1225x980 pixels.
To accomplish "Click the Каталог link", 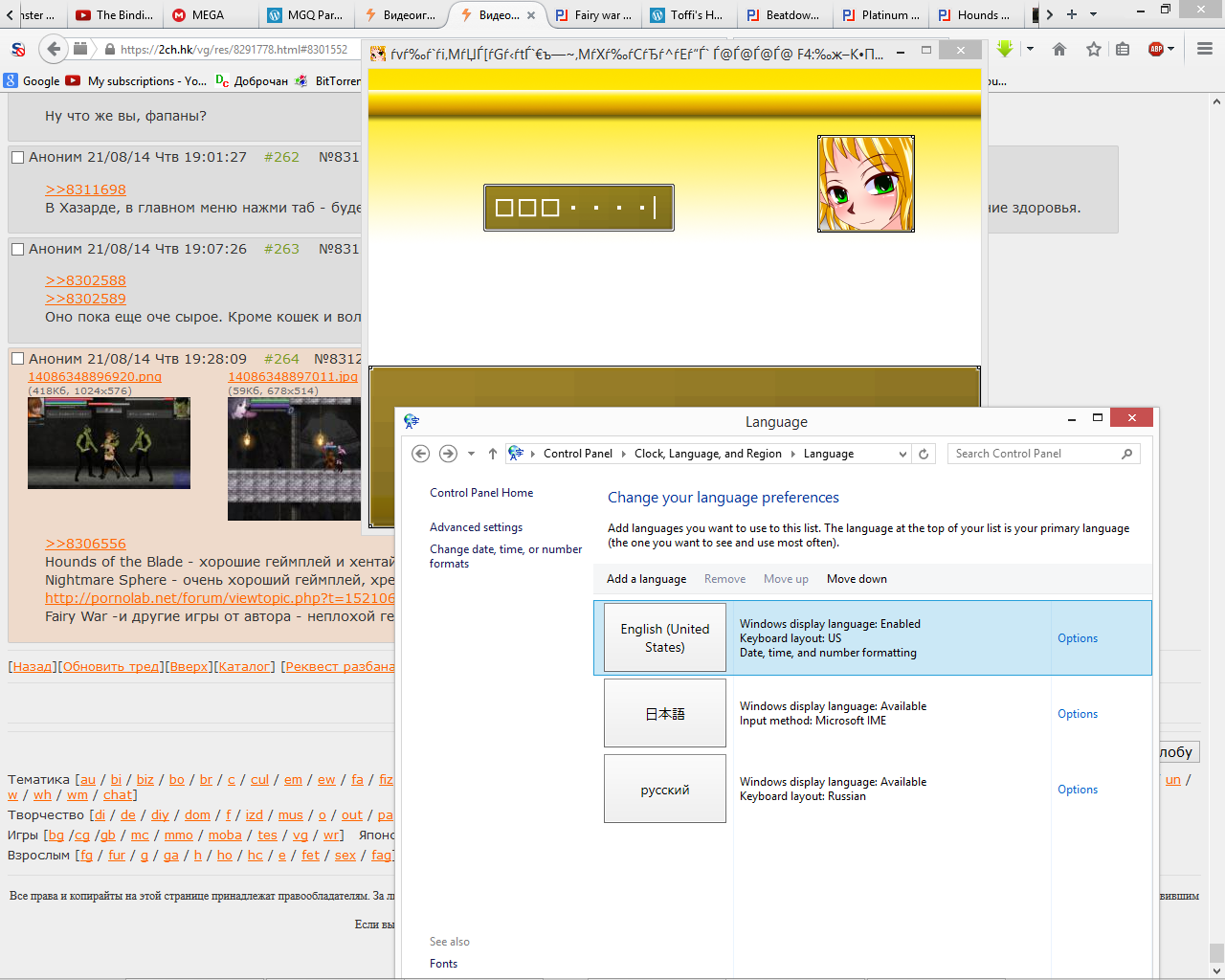I will pos(244,667).
